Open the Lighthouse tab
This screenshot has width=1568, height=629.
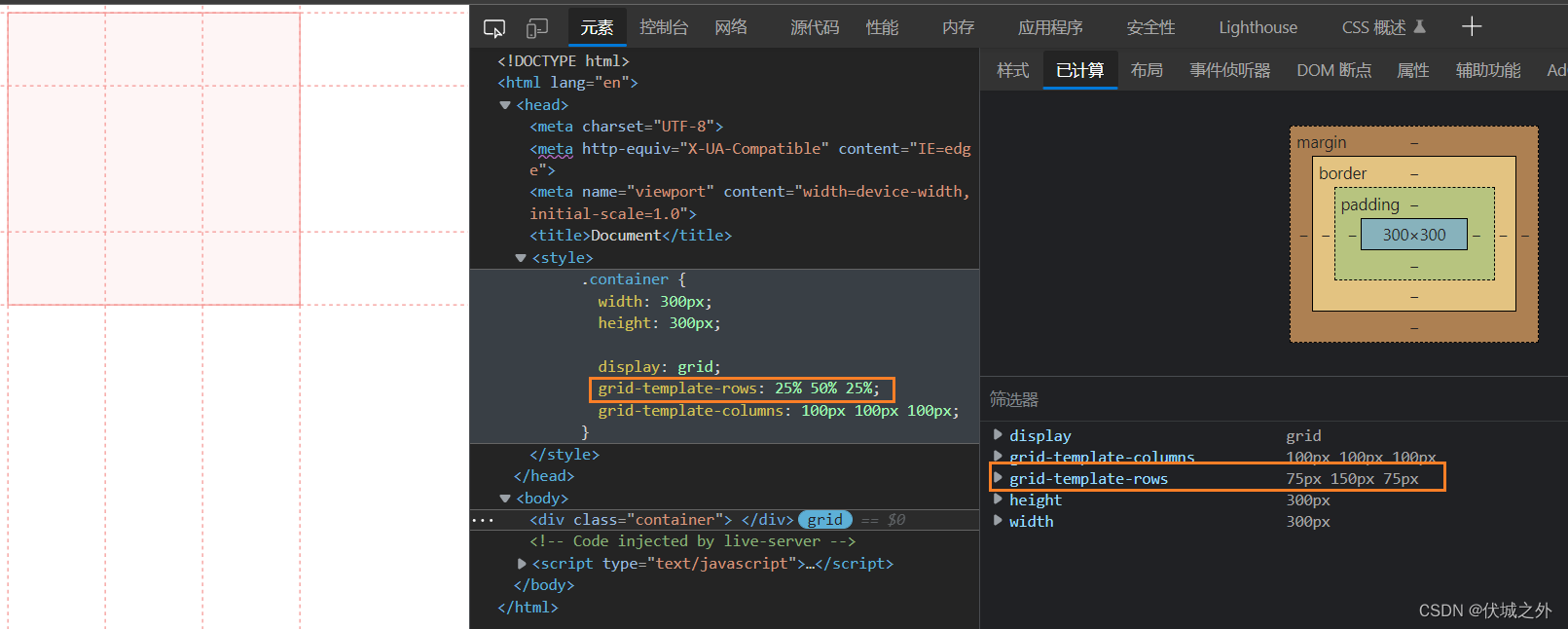[1258, 27]
